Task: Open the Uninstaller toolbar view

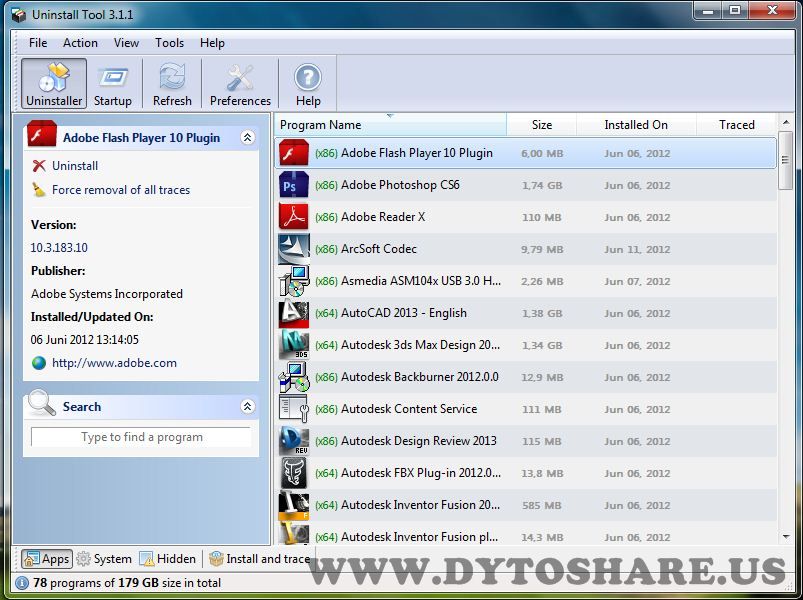Action: (54, 83)
